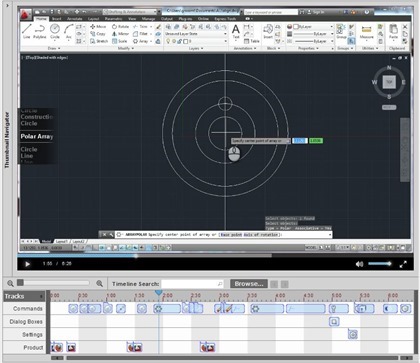Choose the Copy command in Modify
This screenshot has width=420, height=363.
(98, 34)
